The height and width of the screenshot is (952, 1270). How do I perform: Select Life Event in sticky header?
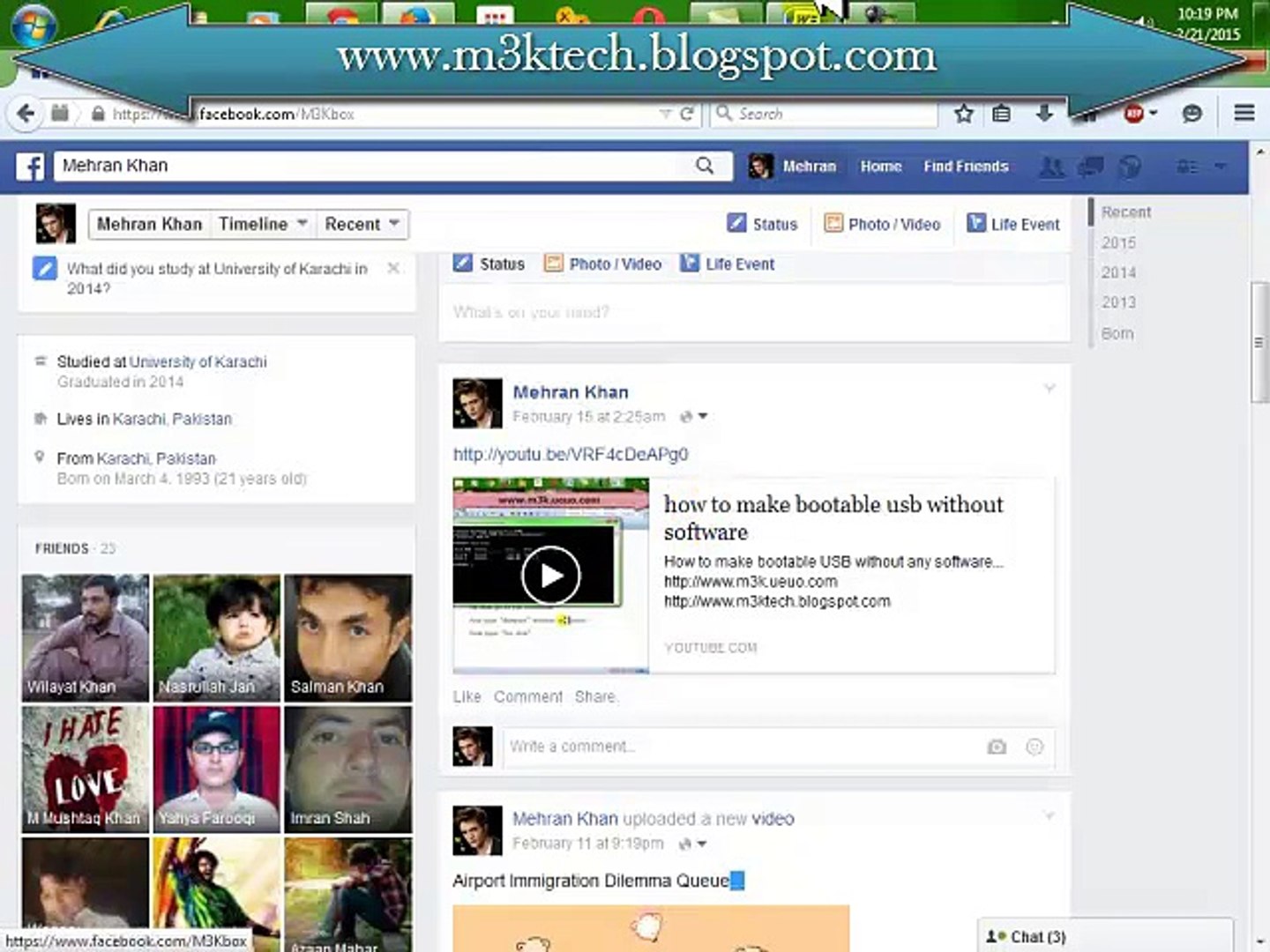pos(1013,224)
